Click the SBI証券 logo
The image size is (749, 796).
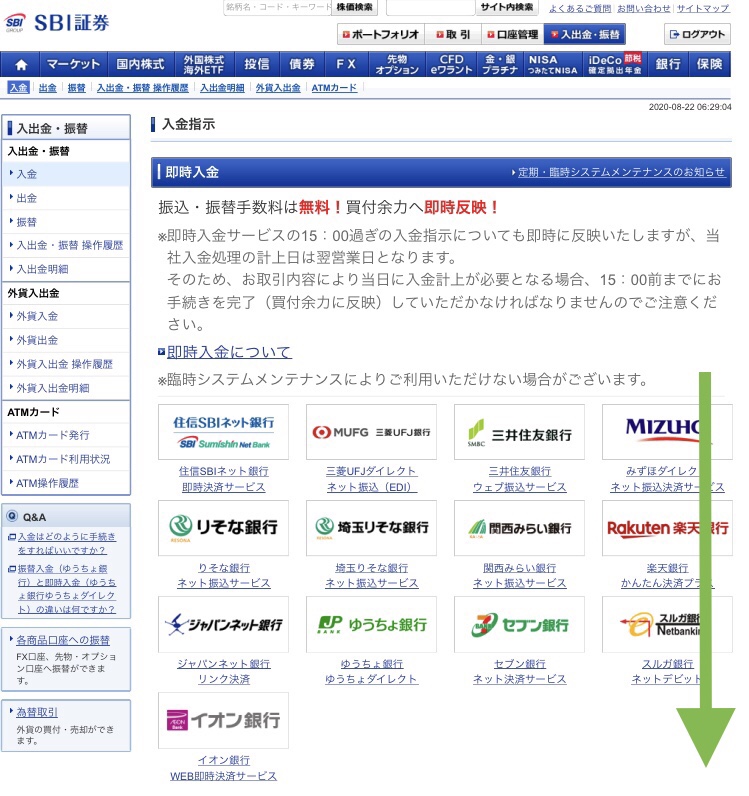click(x=57, y=23)
